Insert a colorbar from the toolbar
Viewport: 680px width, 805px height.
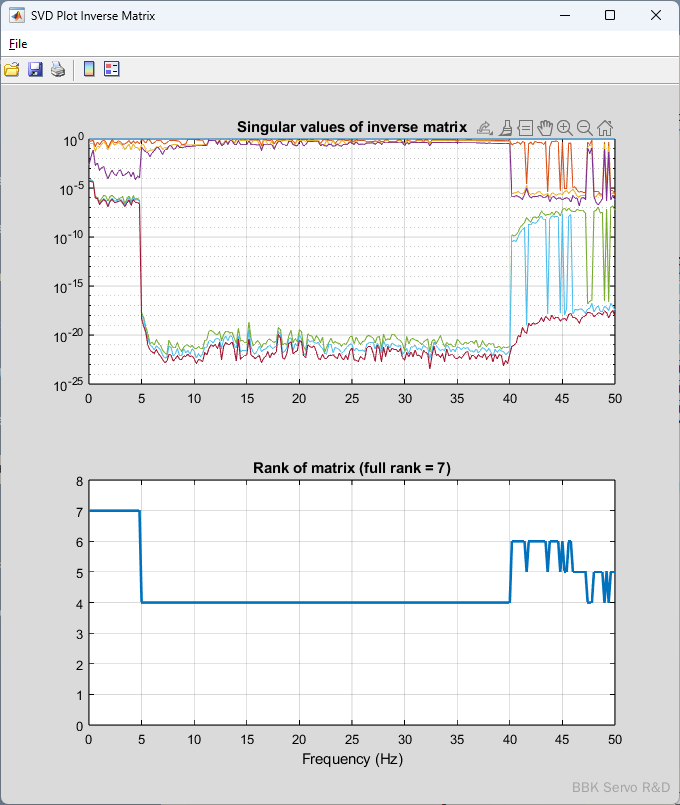pos(89,69)
